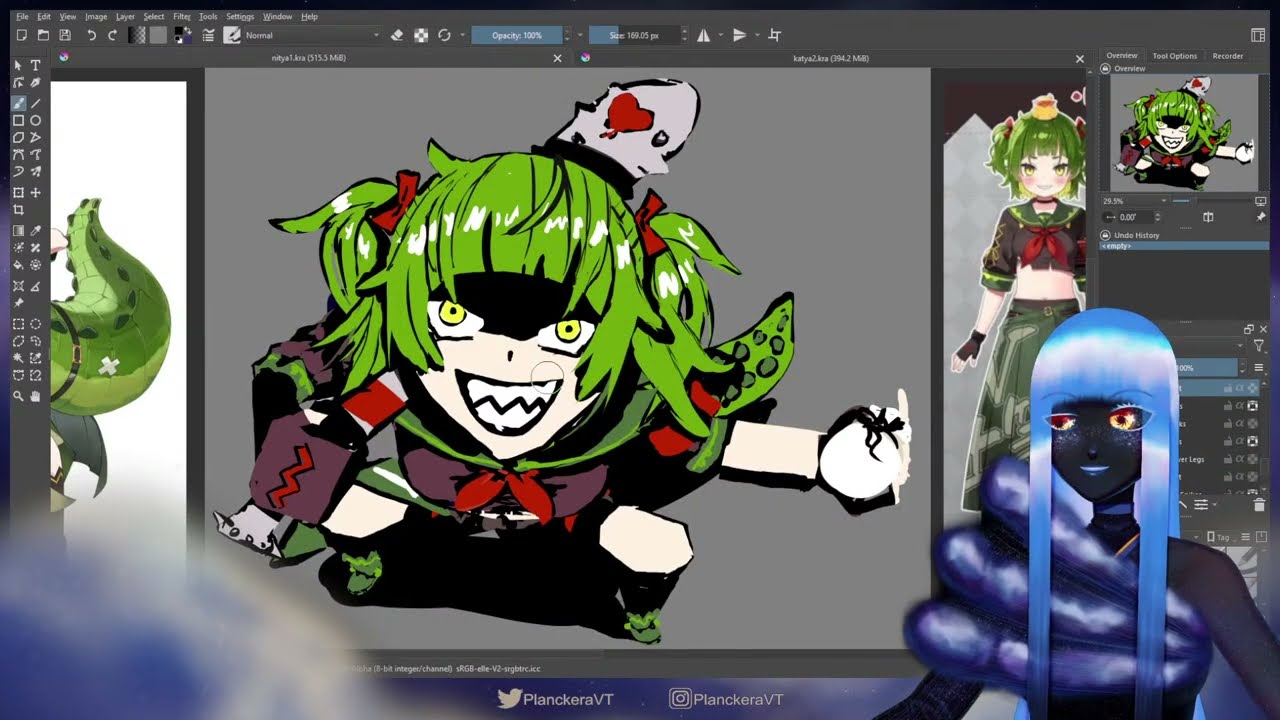The height and width of the screenshot is (720, 1280).
Task: Open Overview zoom percentage dropdown
Action: coord(1135,201)
